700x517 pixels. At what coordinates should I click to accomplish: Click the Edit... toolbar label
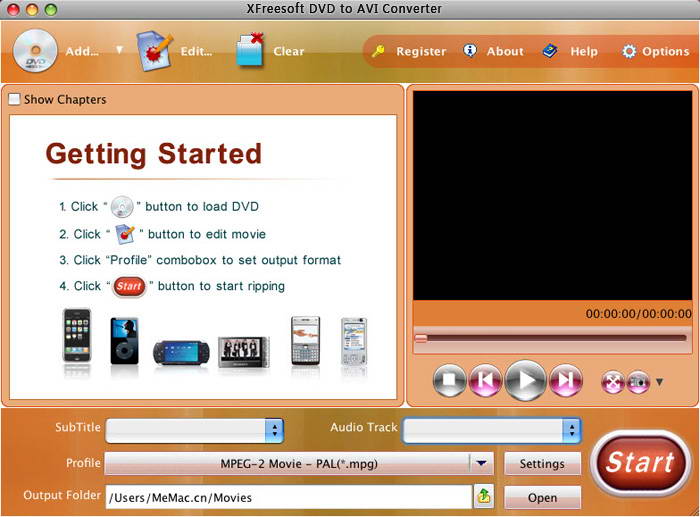click(x=196, y=51)
